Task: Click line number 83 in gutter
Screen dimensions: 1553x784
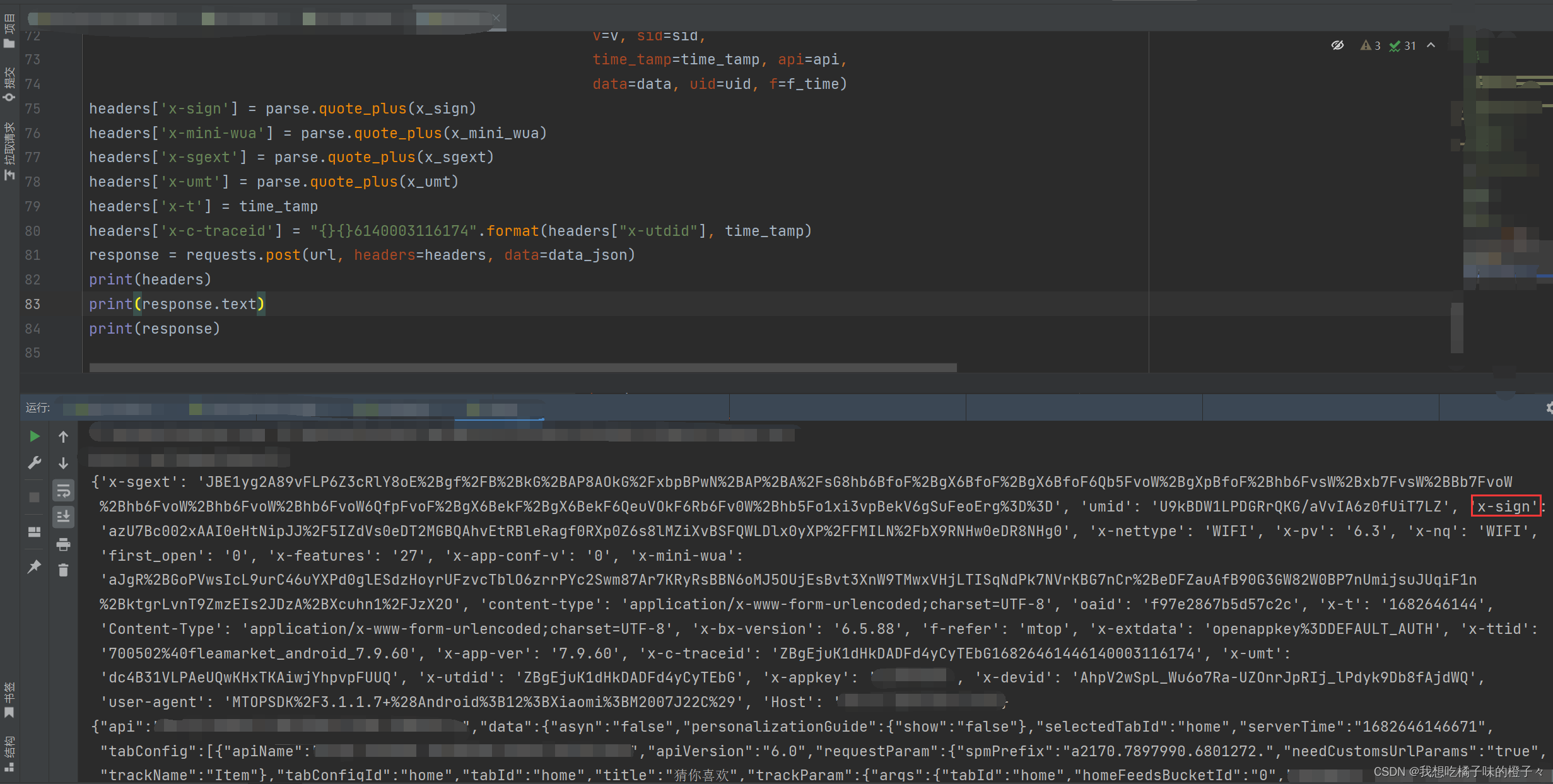Action: 33,304
